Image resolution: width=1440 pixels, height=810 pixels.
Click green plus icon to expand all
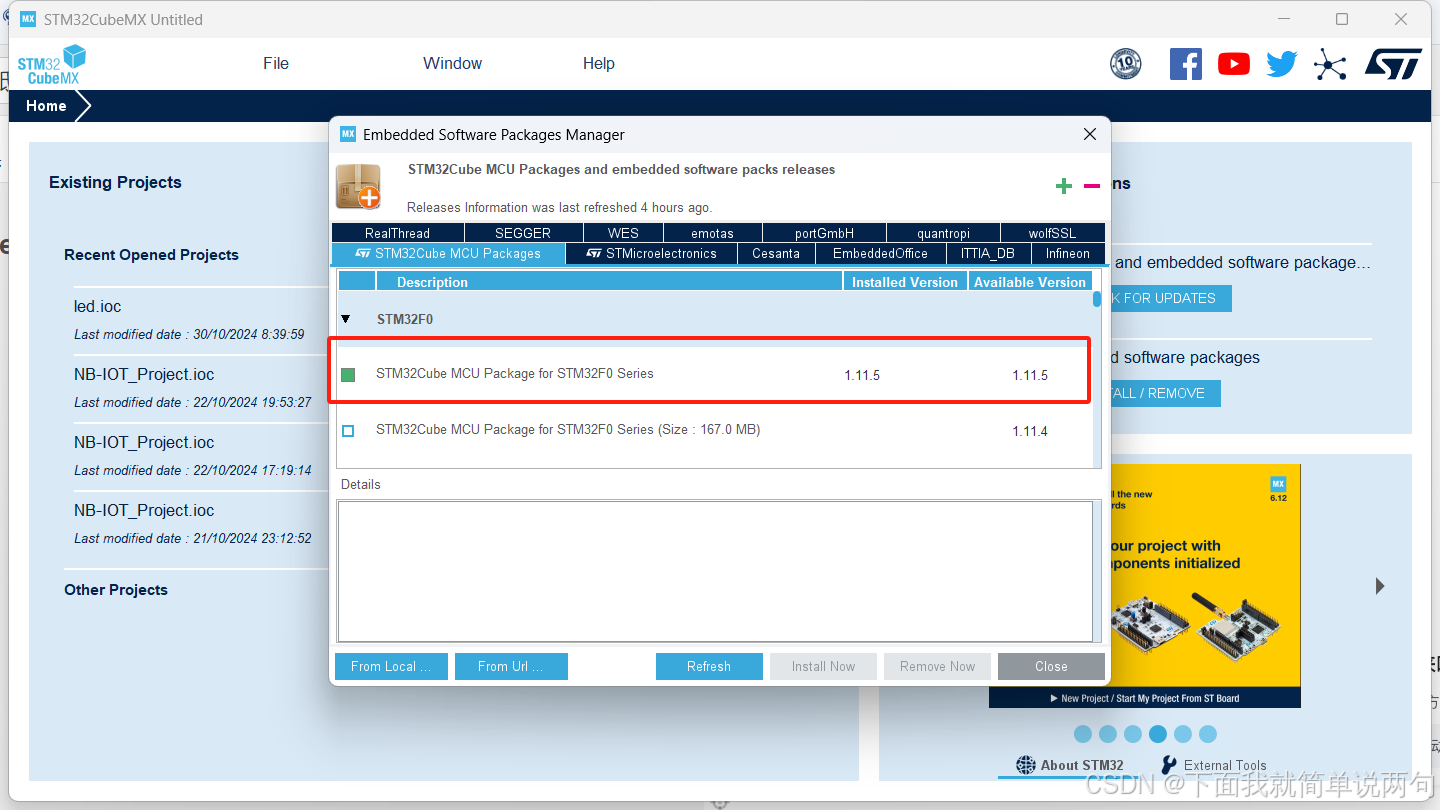pyautogui.click(x=1064, y=186)
